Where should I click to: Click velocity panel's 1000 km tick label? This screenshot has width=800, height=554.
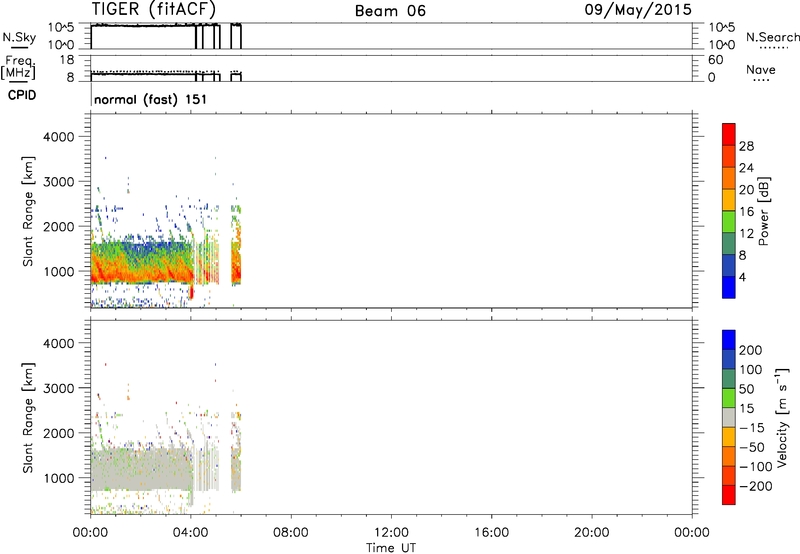click(x=59, y=478)
